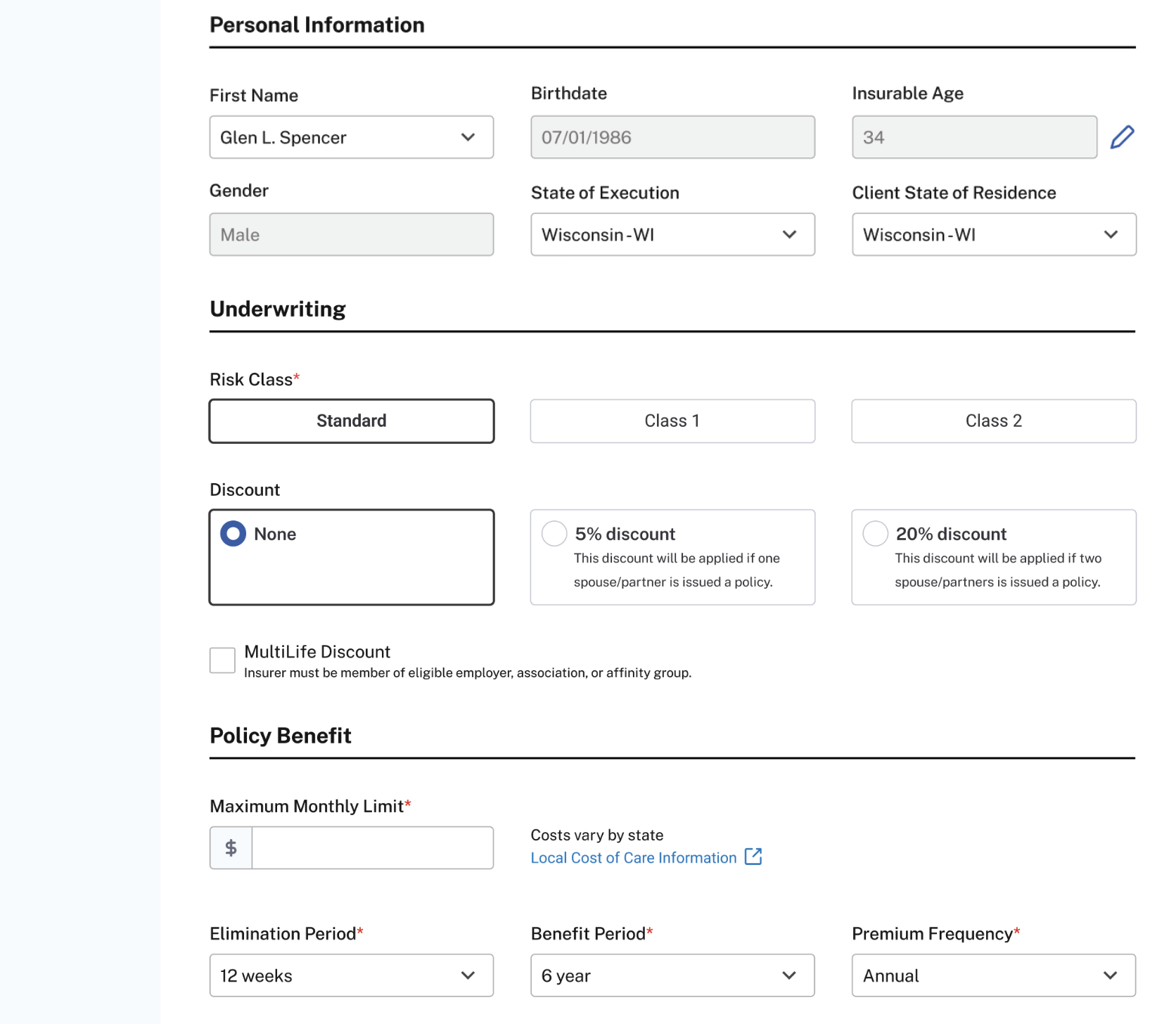1176x1024 pixels.
Task: Select the None discount radio option
Action: click(x=234, y=534)
